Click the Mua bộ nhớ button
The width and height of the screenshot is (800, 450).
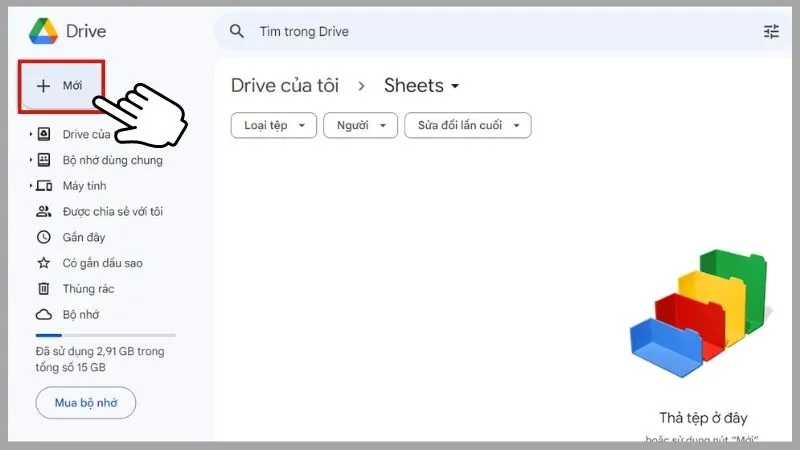[x=86, y=403]
